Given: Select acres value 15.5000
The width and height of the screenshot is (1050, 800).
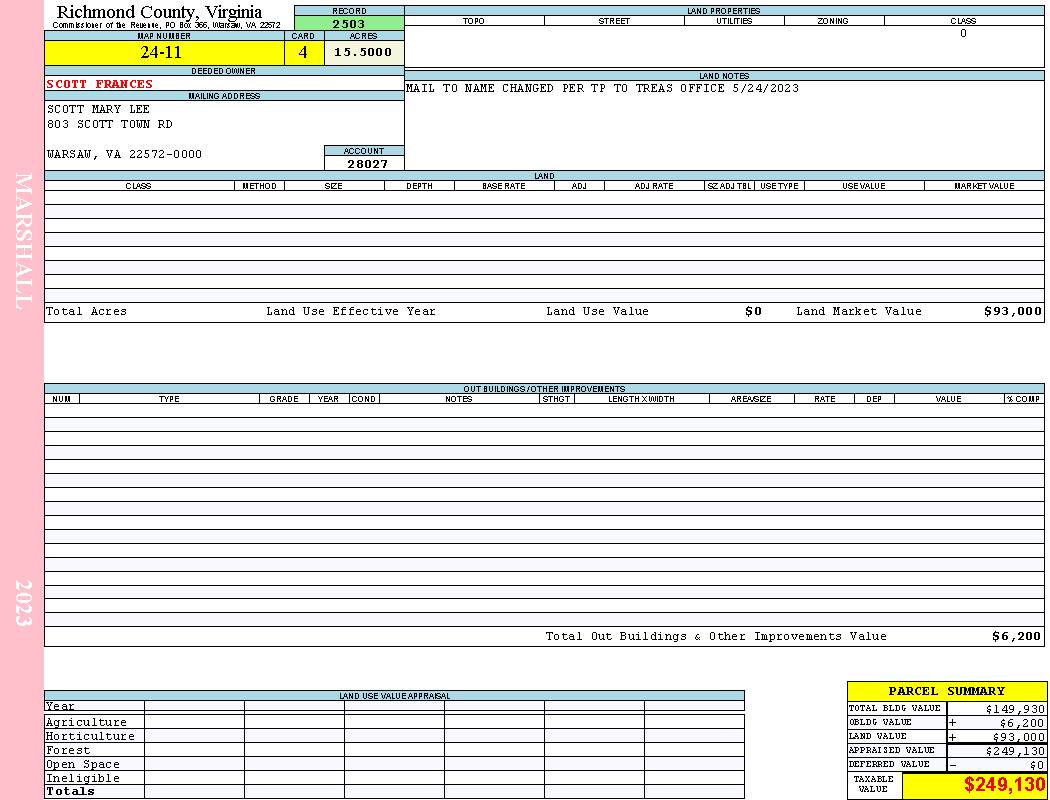Looking at the screenshot, I should click(x=363, y=52).
